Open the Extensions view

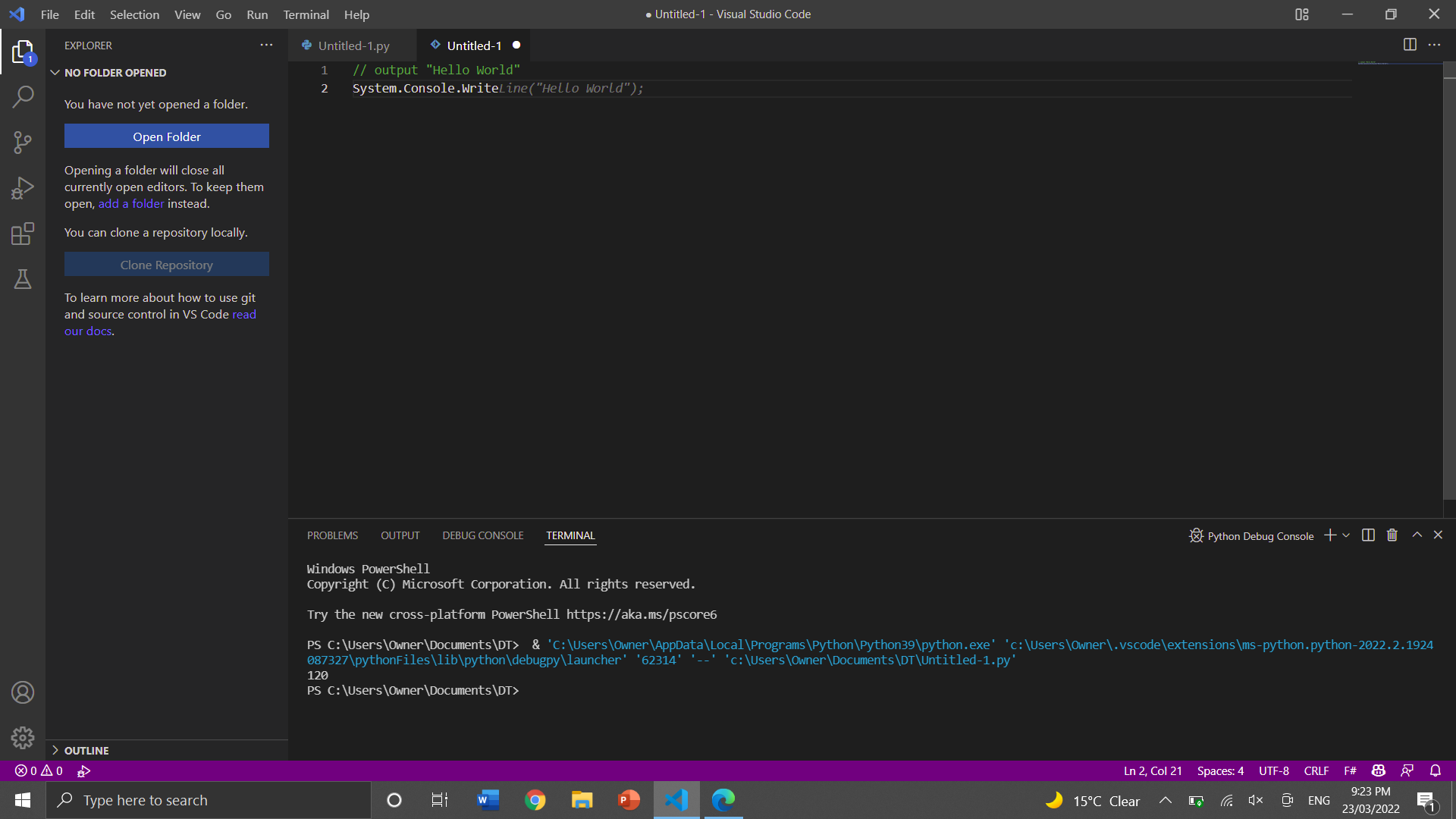coord(23,234)
